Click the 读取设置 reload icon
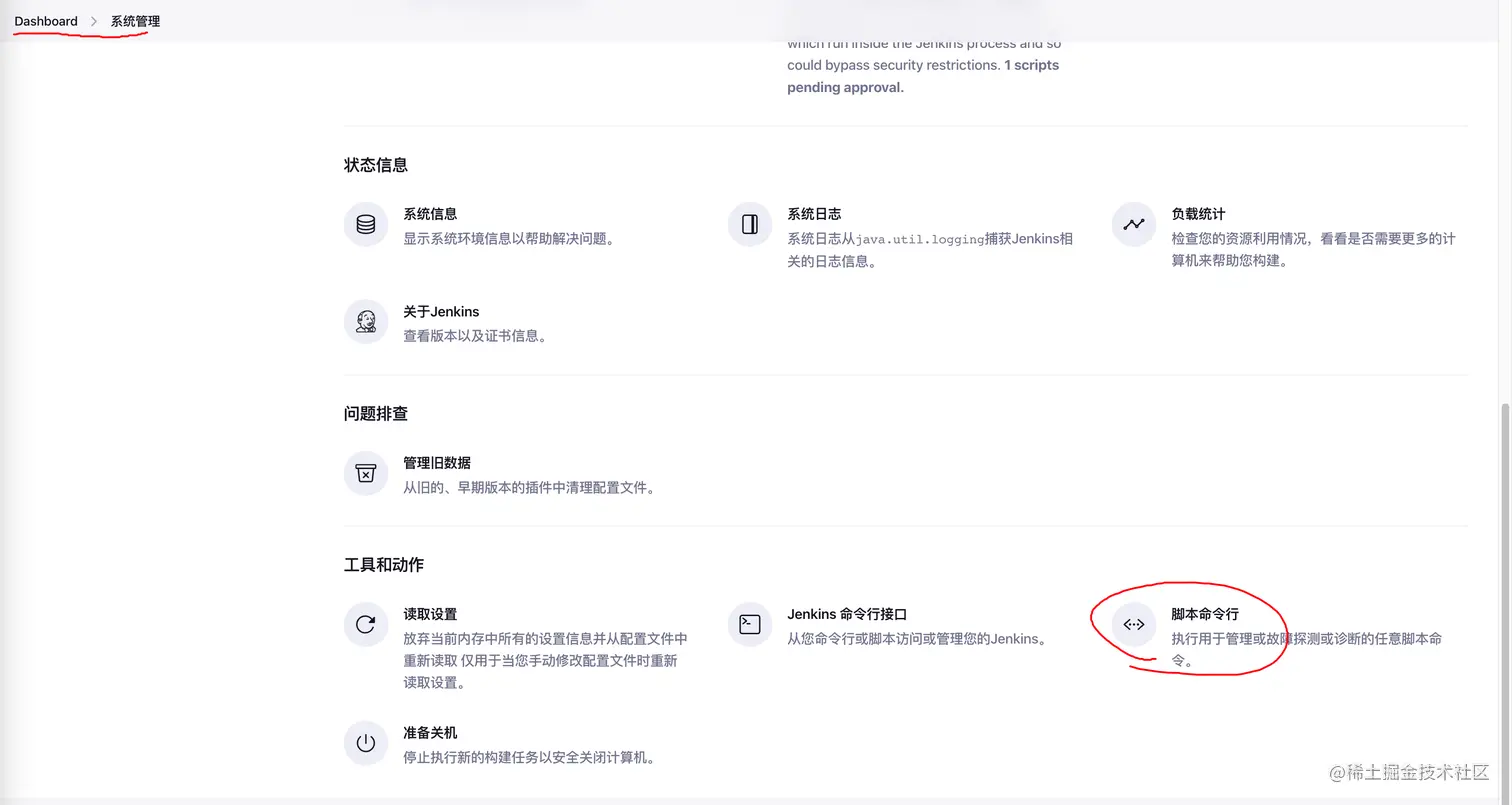This screenshot has width=1512, height=805. point(366,624)
